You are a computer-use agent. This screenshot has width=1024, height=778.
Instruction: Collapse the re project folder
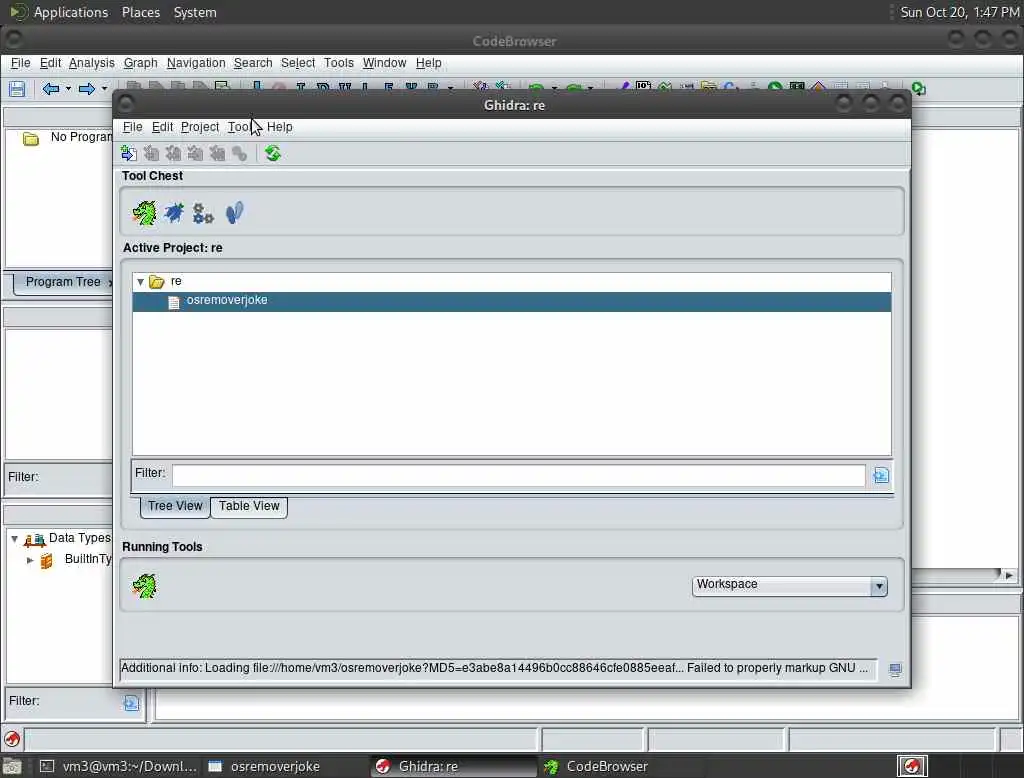[140, 282]
